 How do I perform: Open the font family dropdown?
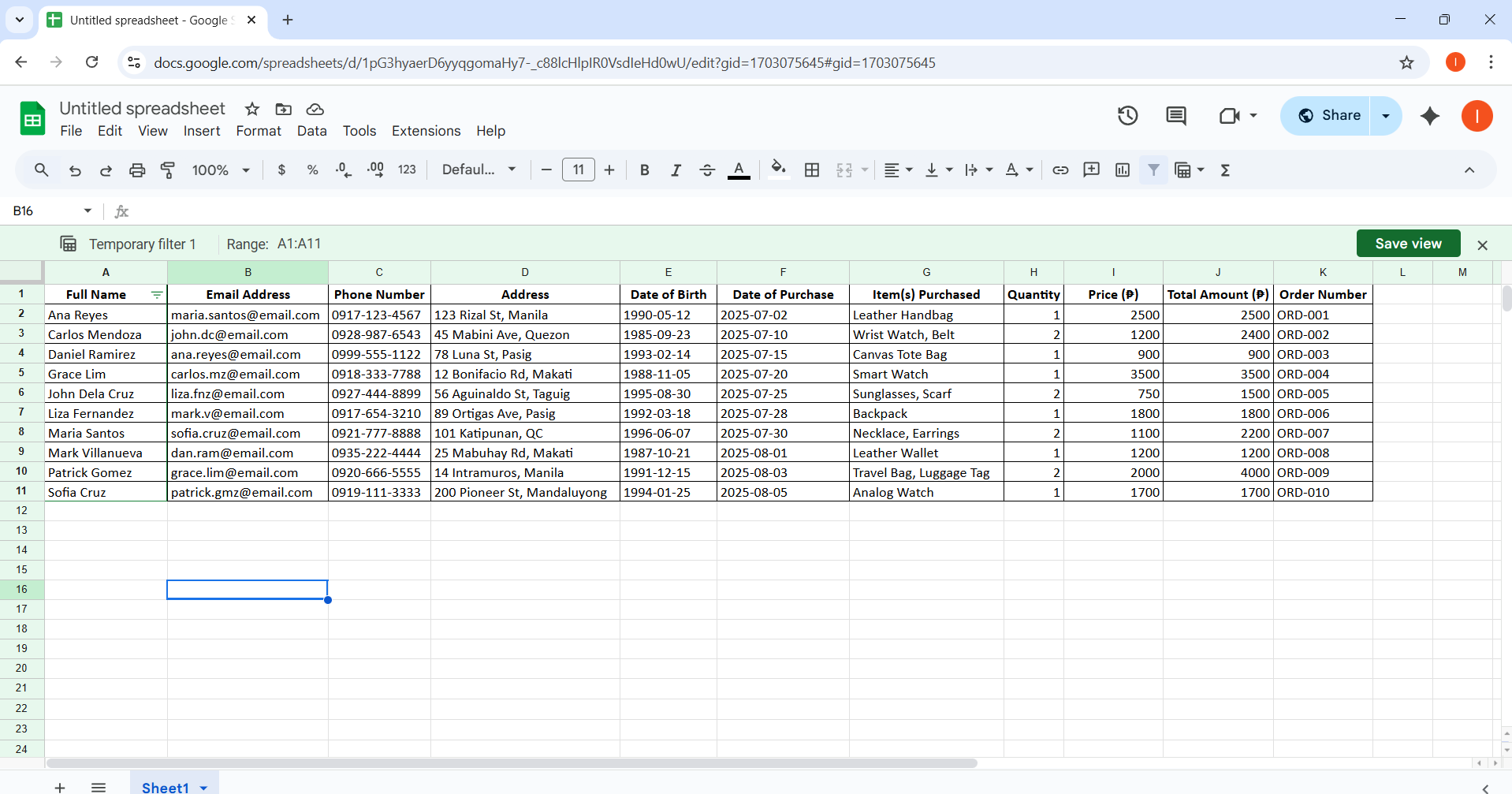(x=479, y=170)
